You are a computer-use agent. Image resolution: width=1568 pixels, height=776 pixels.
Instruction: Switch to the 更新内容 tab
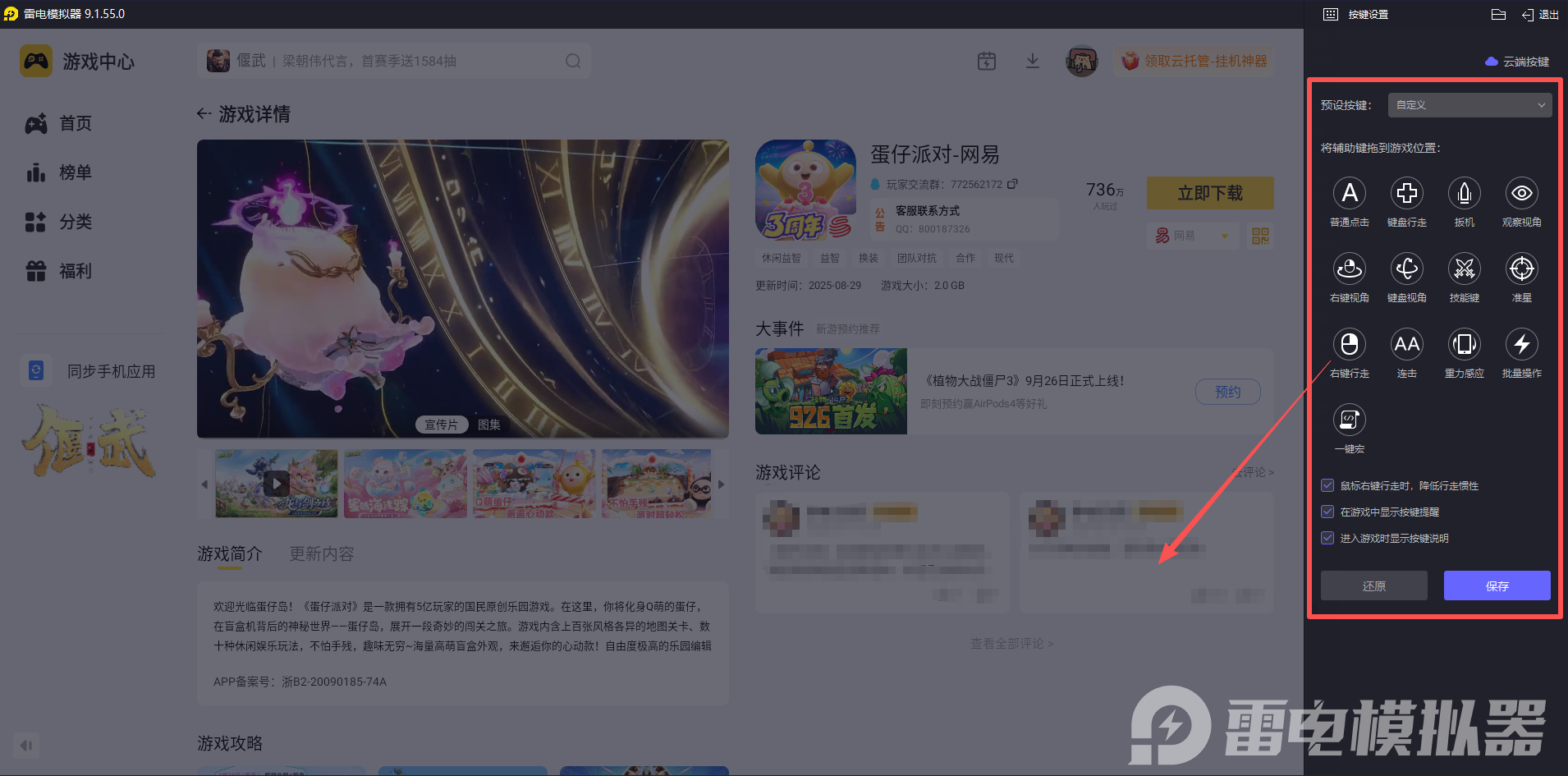321,553
